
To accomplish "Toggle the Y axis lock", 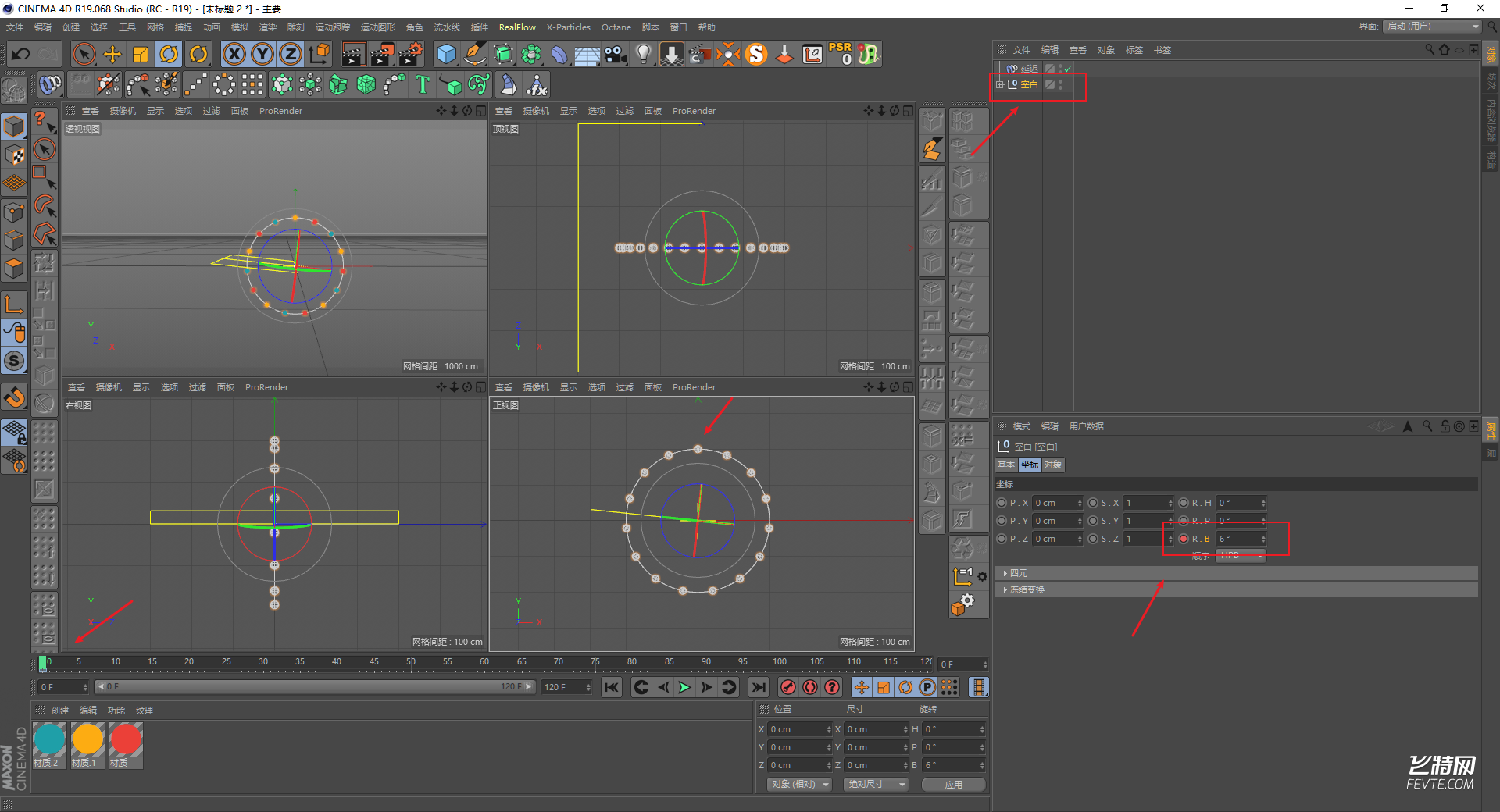I will 262,54.
